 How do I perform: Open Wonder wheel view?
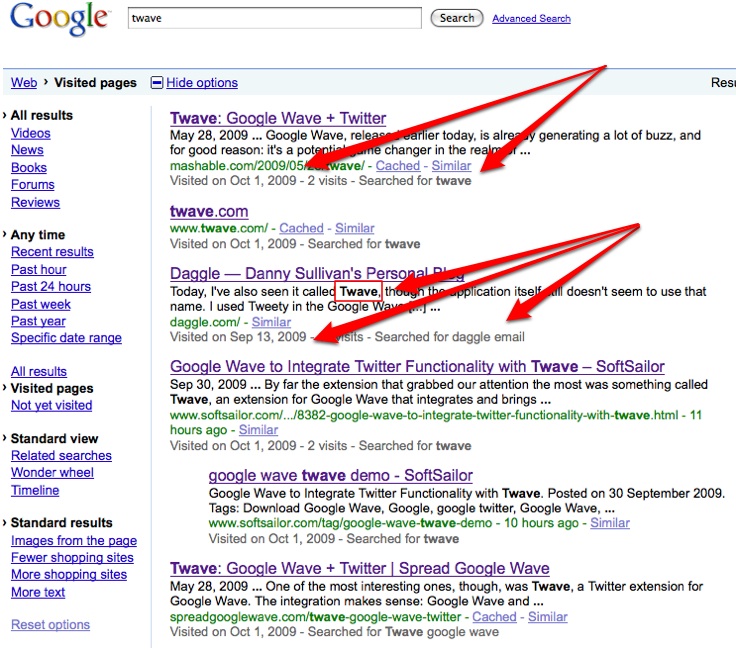[x=52, y=473]
